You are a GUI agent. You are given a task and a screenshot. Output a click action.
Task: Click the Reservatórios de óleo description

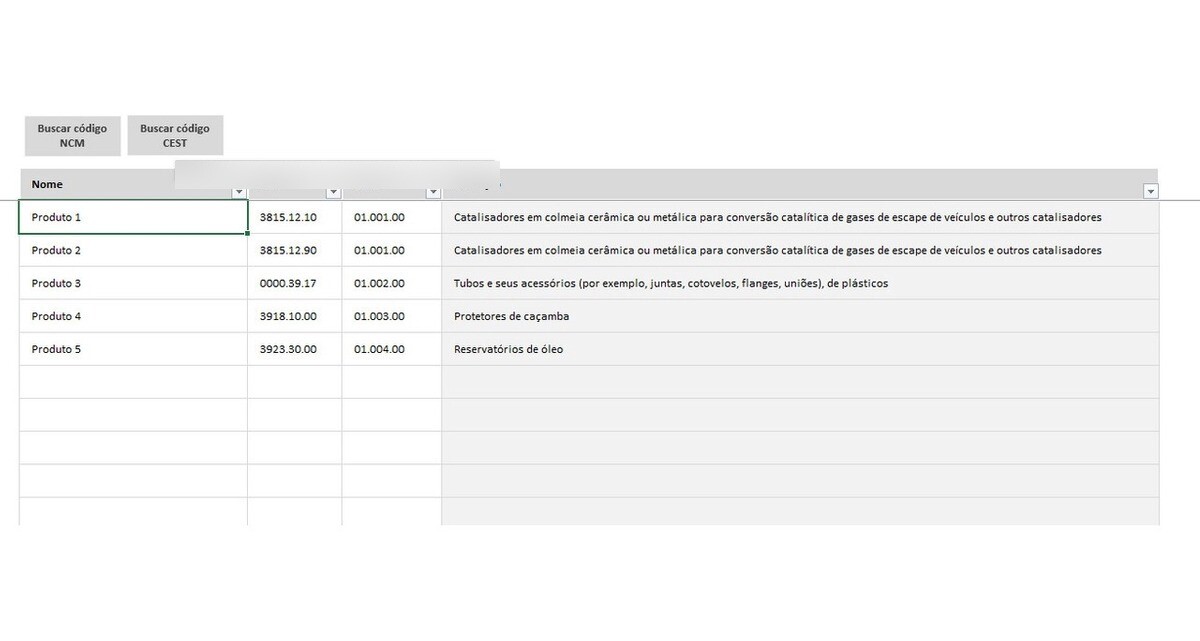(508, 349)
